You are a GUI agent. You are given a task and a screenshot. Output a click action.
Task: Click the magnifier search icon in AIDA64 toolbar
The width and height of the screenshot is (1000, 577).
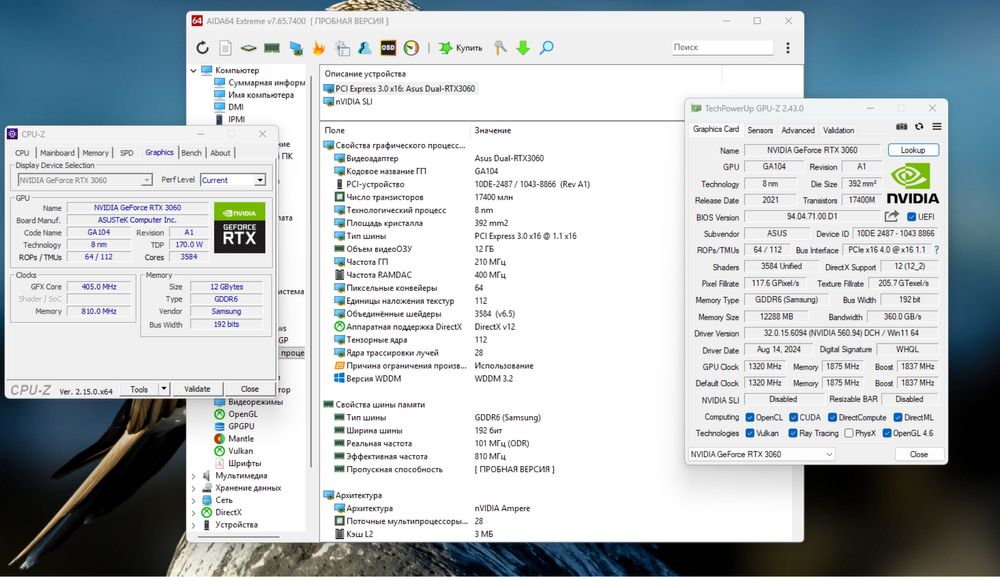[546, 48]
